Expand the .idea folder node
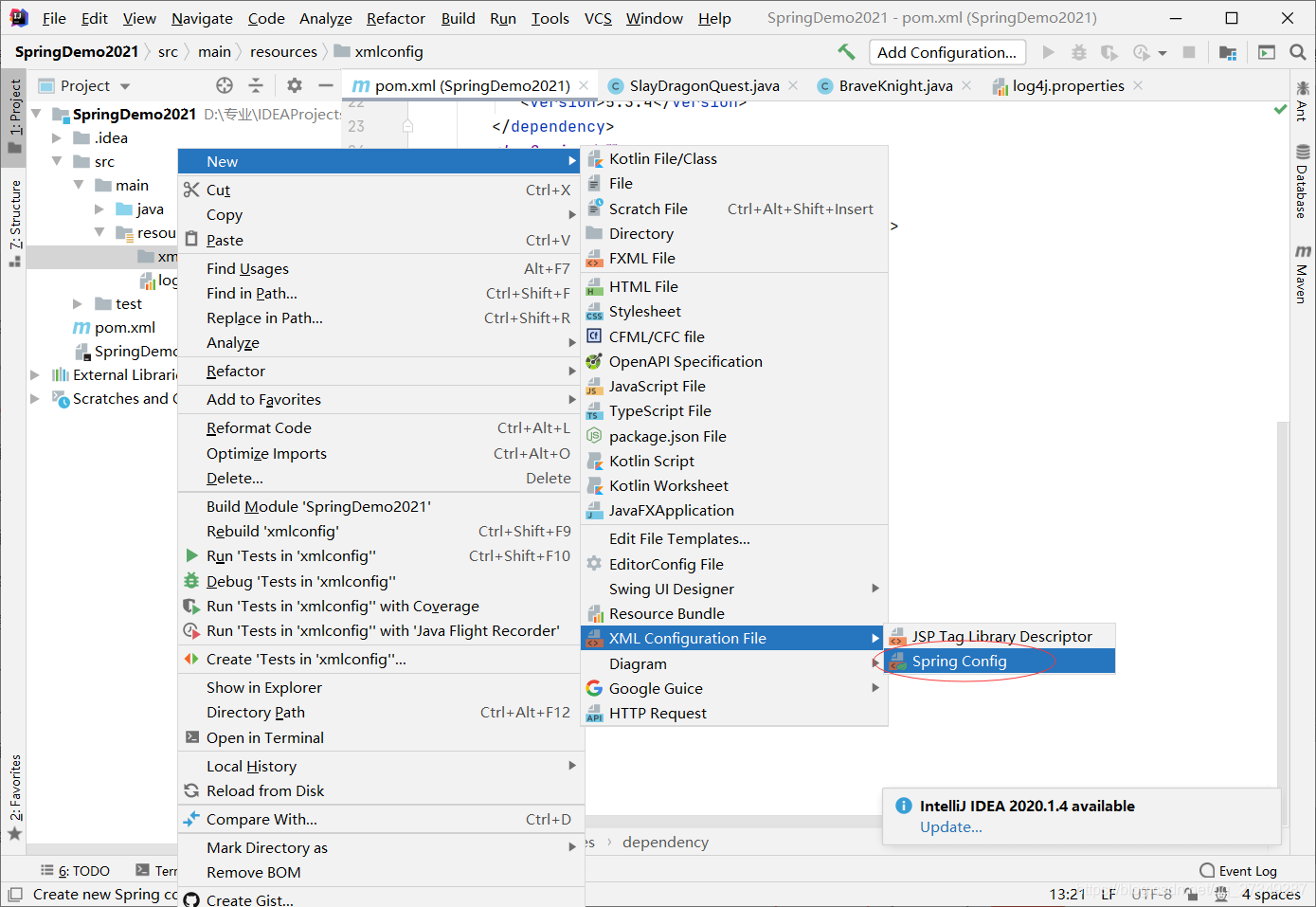 tap(57, 138)
